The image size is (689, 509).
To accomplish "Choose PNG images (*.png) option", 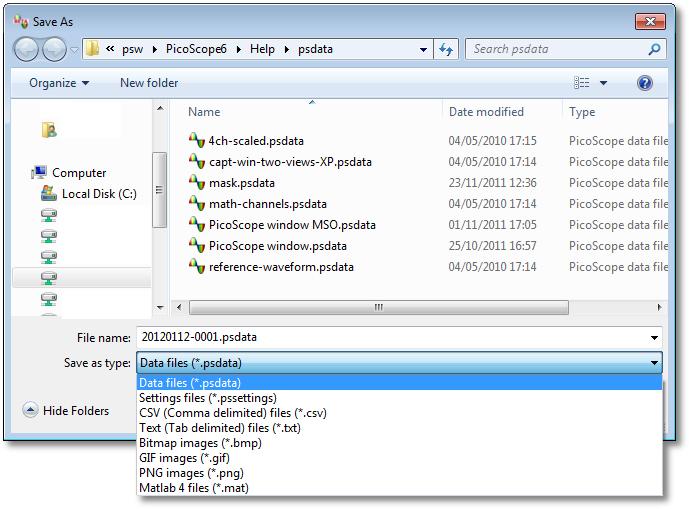I will tap(399, 473).
